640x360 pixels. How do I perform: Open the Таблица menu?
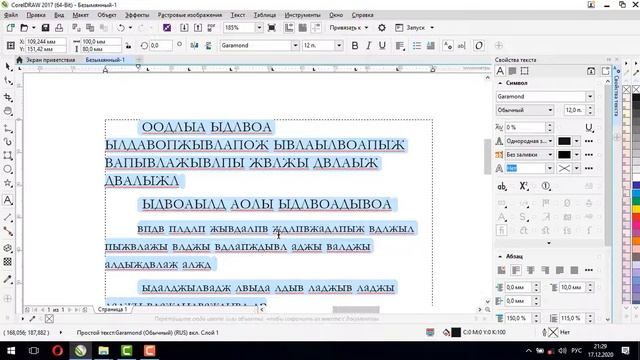[264, 15]
